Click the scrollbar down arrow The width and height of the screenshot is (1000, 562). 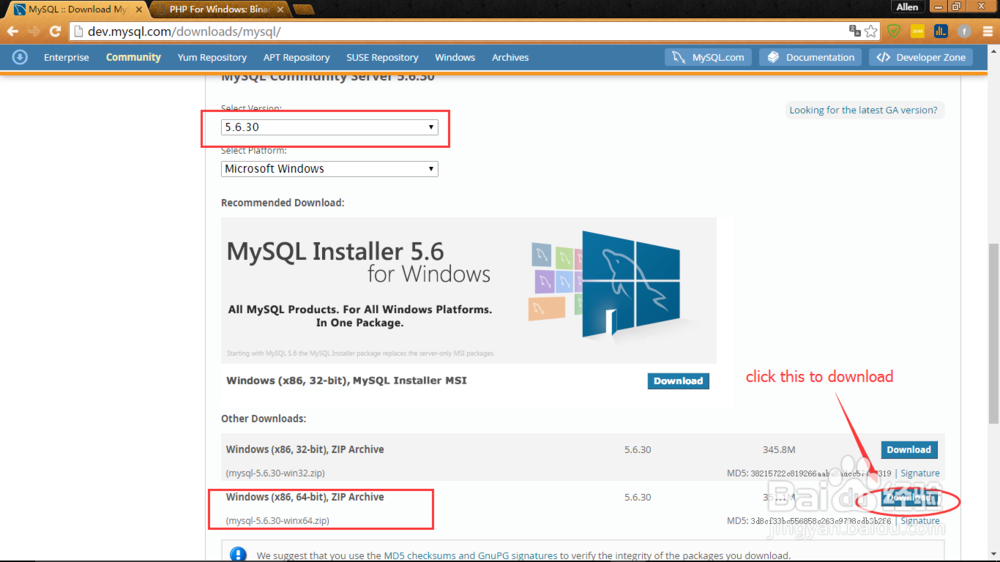point(994,555)
